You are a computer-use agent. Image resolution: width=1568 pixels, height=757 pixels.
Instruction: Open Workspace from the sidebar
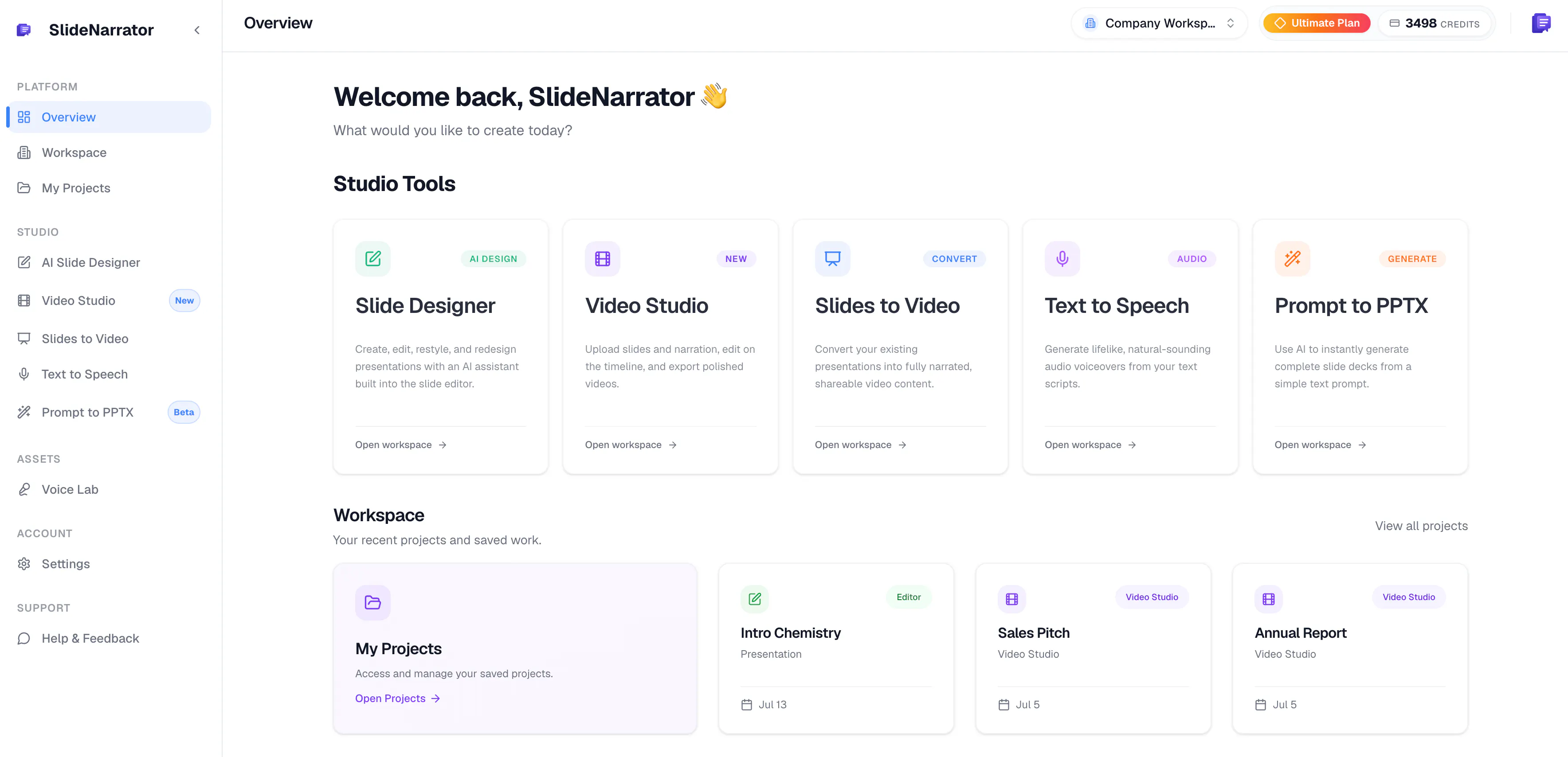pos(109,153)
